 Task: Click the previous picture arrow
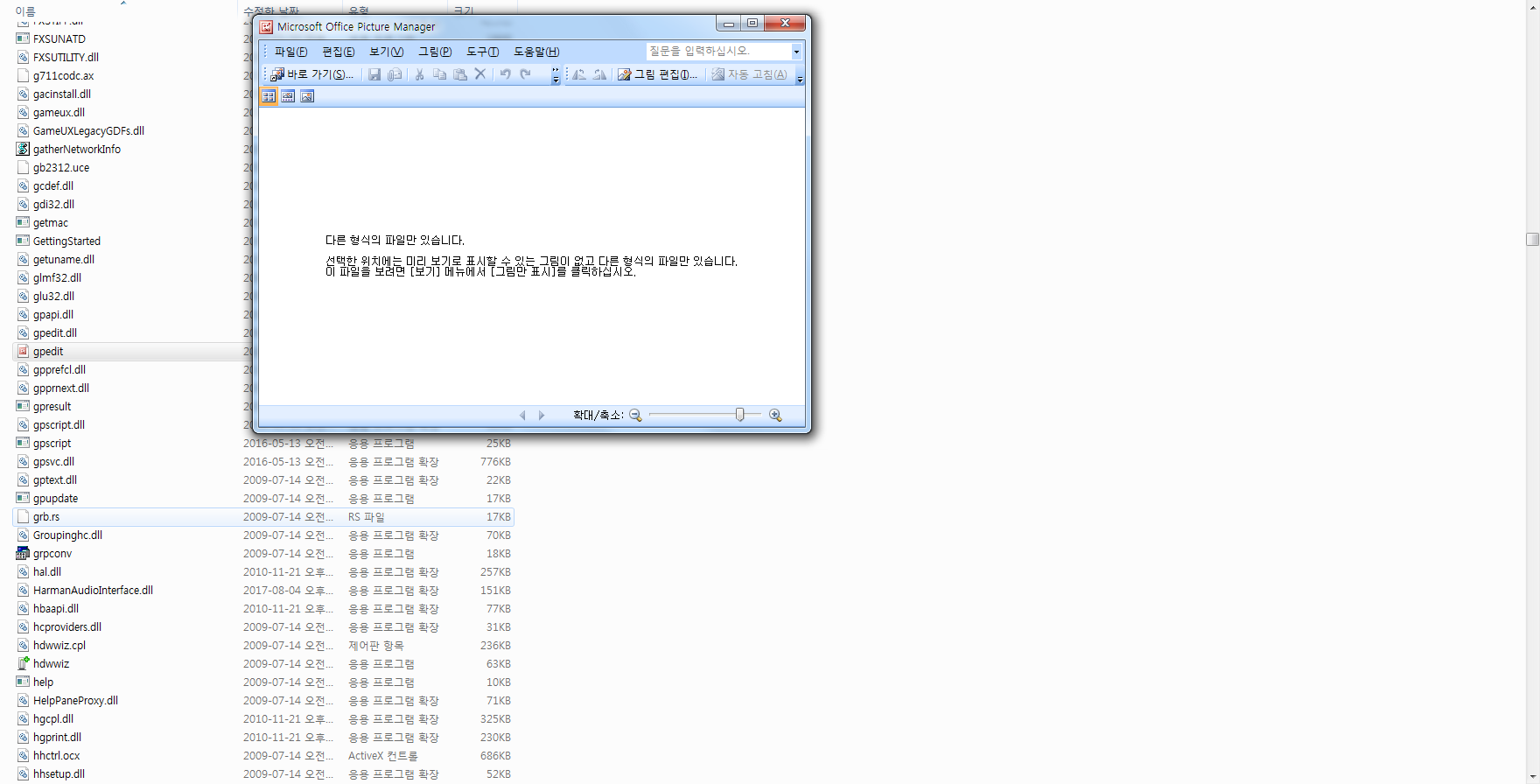point(522,416)
